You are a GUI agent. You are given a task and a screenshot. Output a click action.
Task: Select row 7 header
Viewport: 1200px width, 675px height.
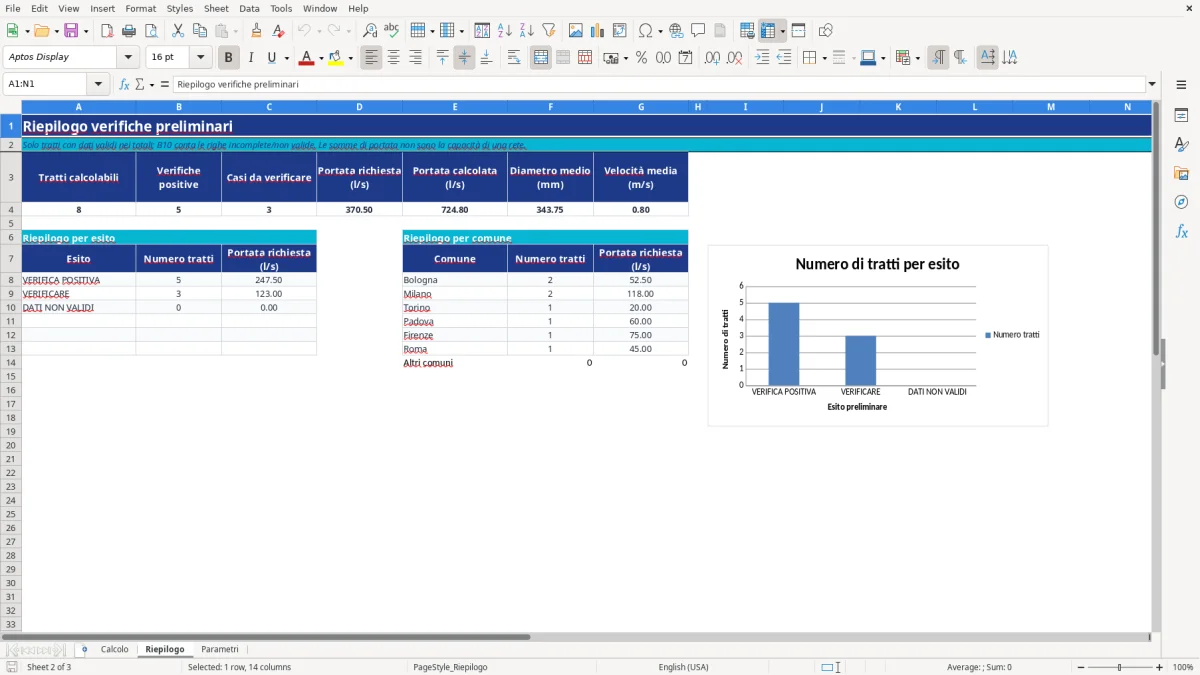tap(10, 258)
